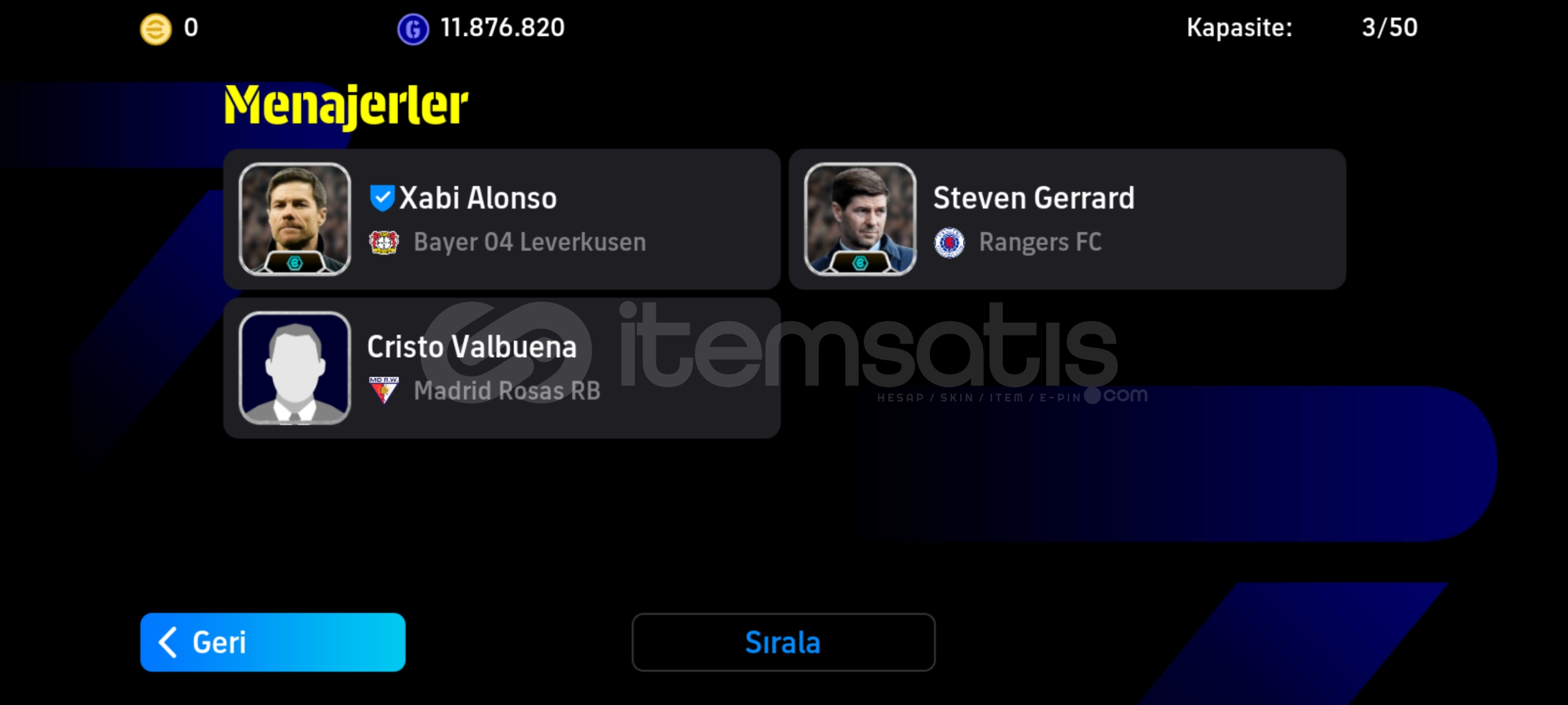Tap the Xabi Alonso name text
This screenshot has width=1568, height=705.
pos(477,198)
